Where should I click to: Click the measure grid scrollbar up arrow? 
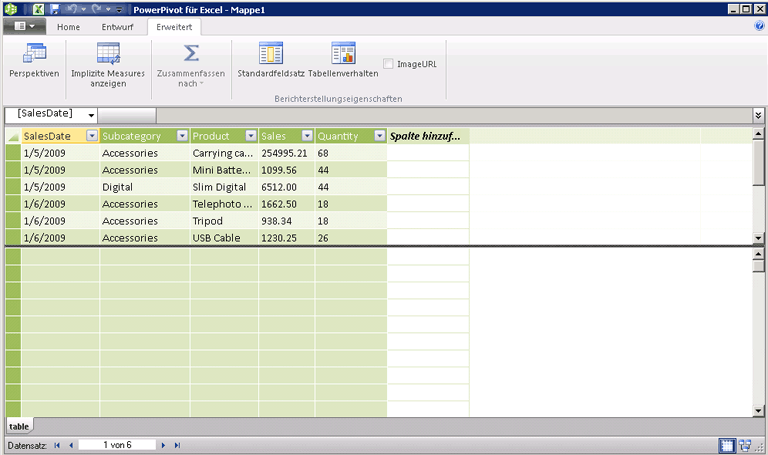[758, 254]
